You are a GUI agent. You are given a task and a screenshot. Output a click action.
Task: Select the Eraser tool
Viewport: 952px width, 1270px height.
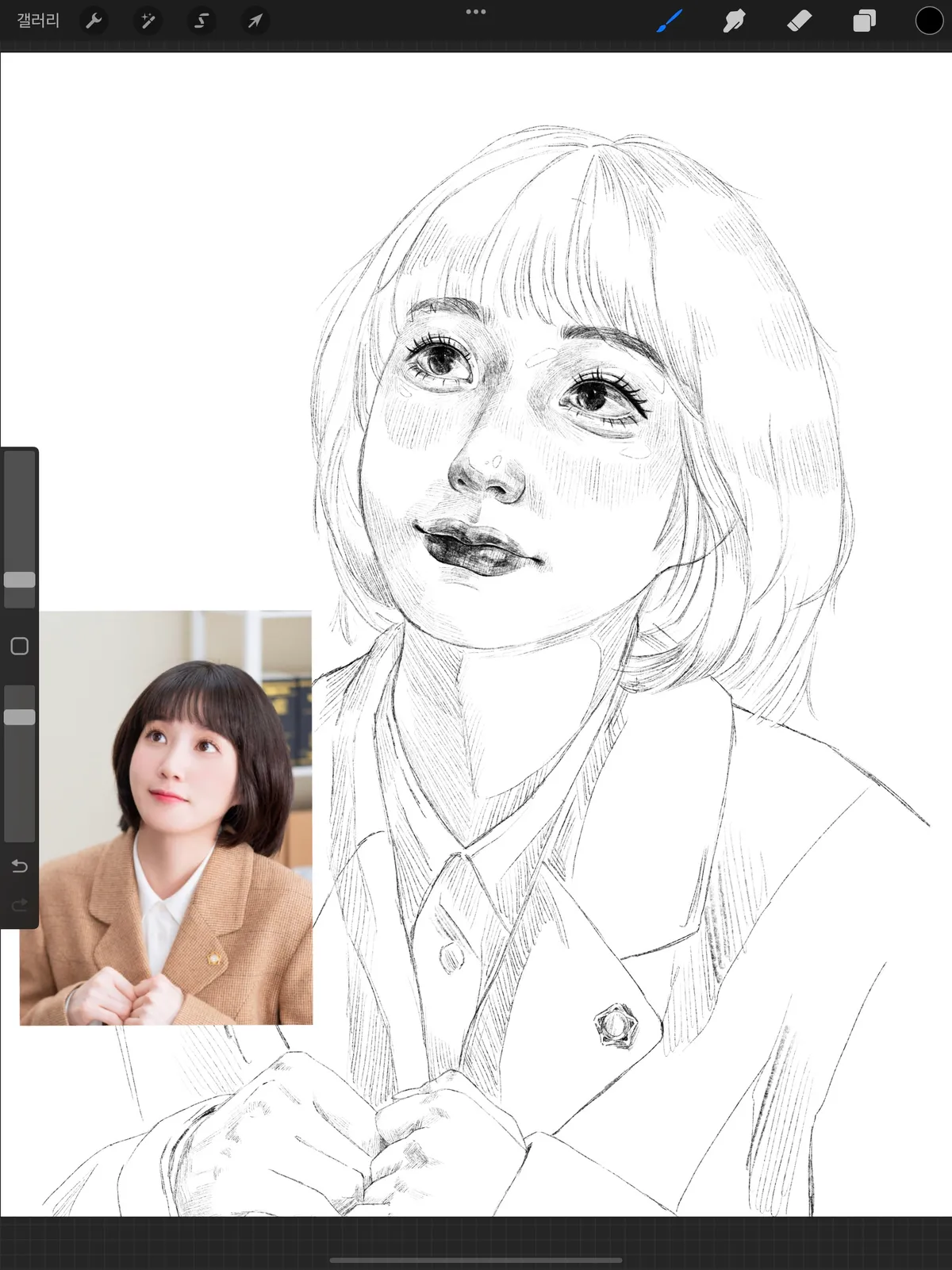pos(799,21)
